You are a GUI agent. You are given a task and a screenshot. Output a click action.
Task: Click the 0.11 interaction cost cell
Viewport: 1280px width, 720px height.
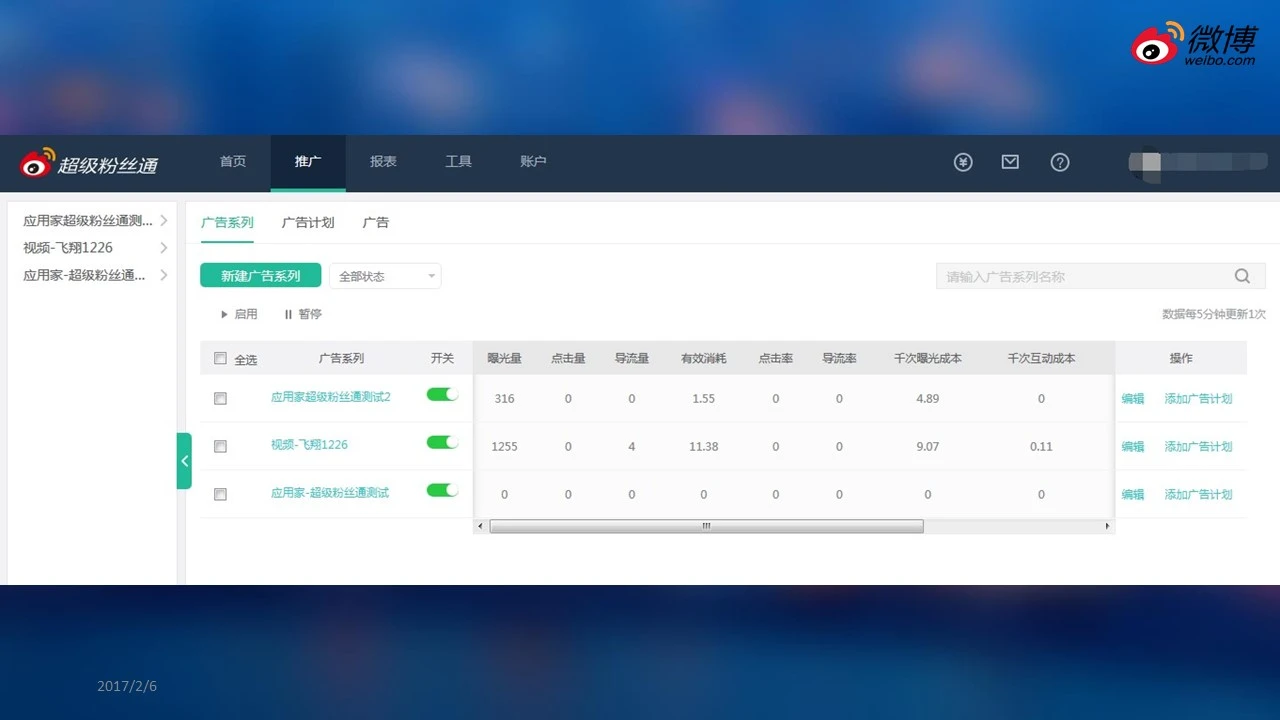coord(1041,446)
